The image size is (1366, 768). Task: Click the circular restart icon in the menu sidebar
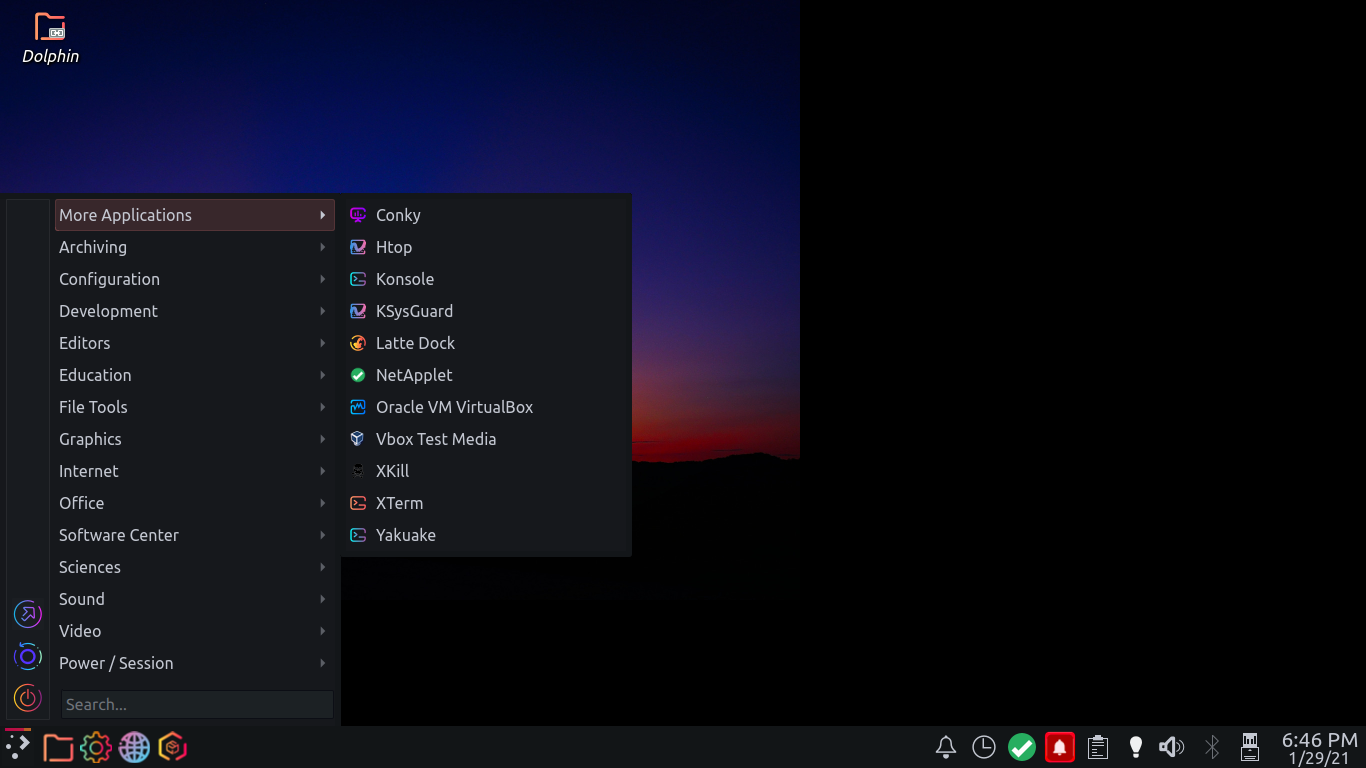pos(28,656)
